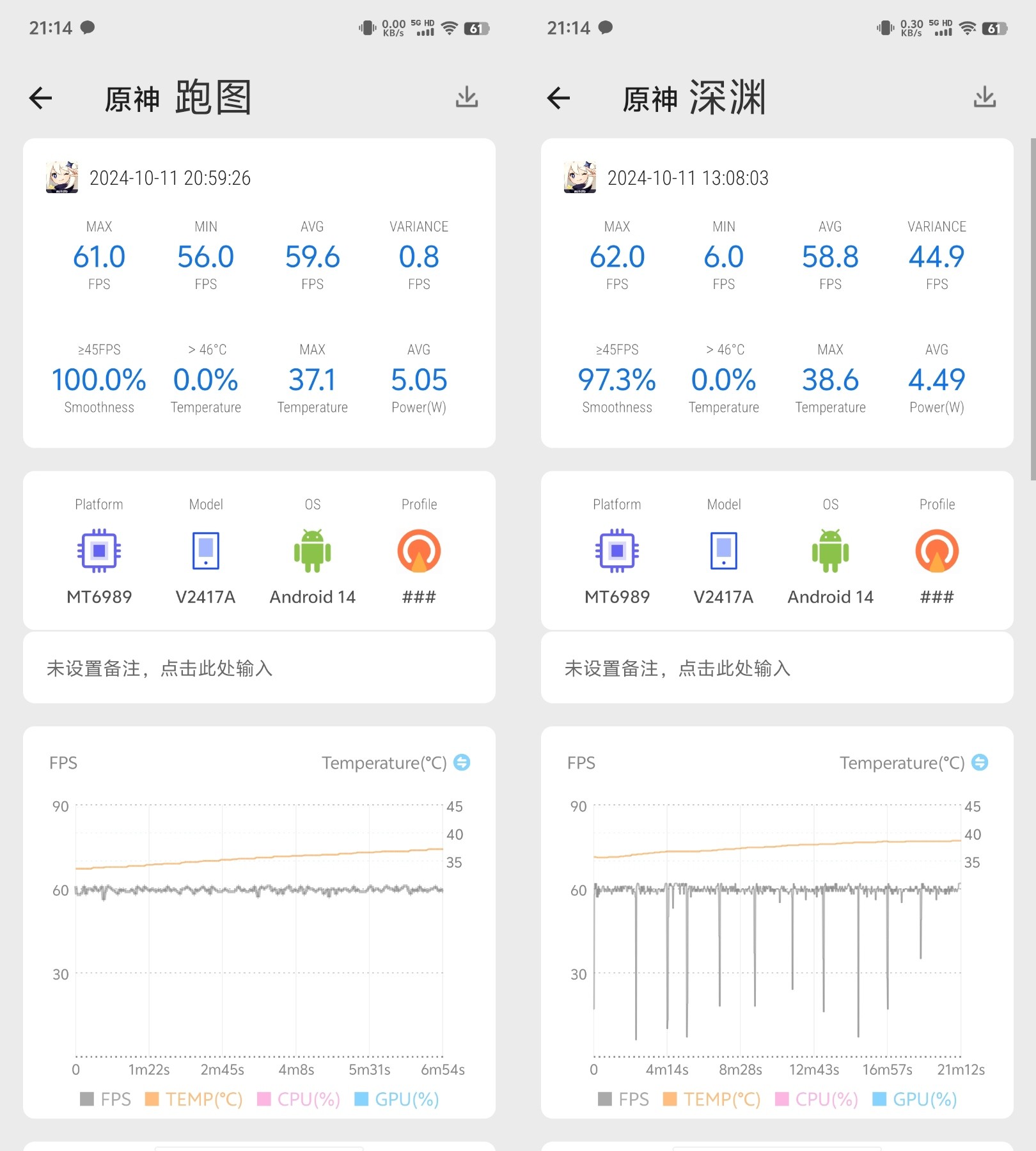
Task: Tap the Wi-Fi icon in left status bar
Action: click(x=450, y=28)
